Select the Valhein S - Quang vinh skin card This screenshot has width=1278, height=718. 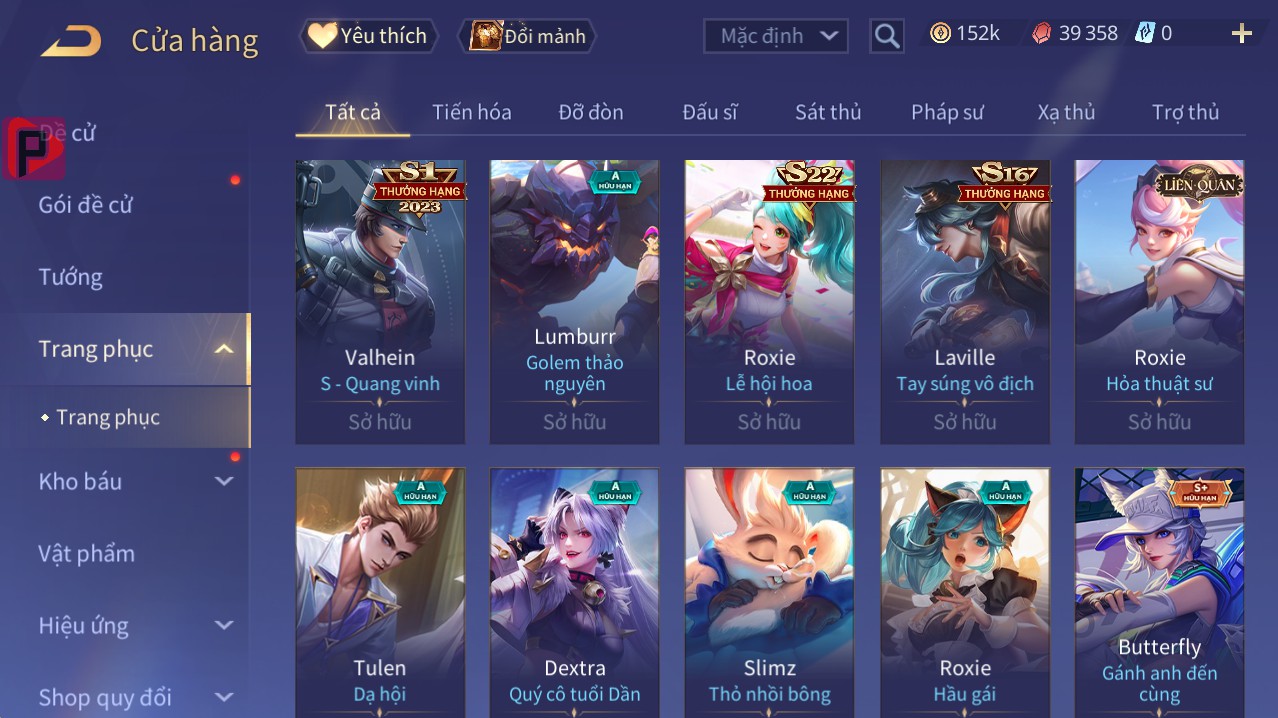pyautogui.click(x=380, y=301)
